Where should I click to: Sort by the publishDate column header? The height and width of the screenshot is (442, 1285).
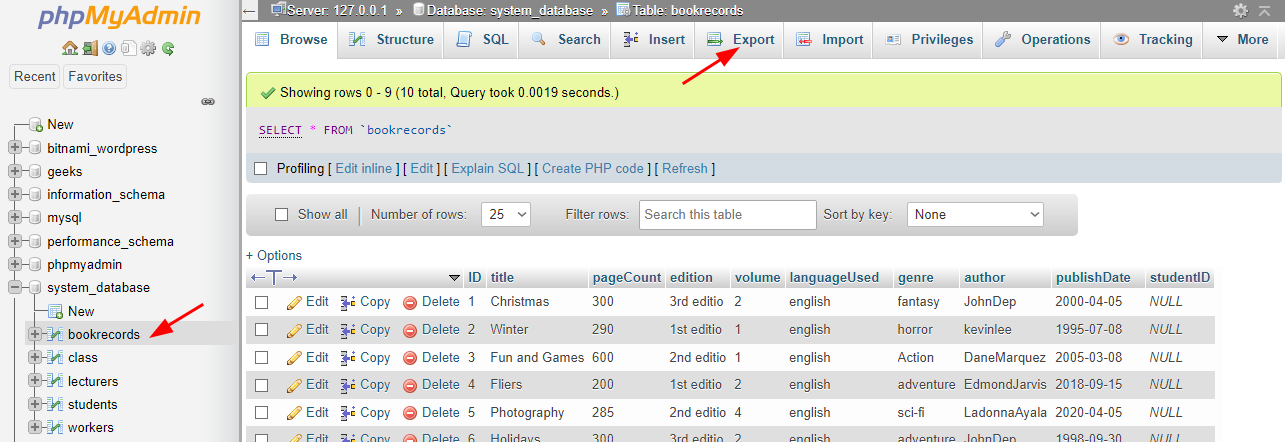point(1093,277)
